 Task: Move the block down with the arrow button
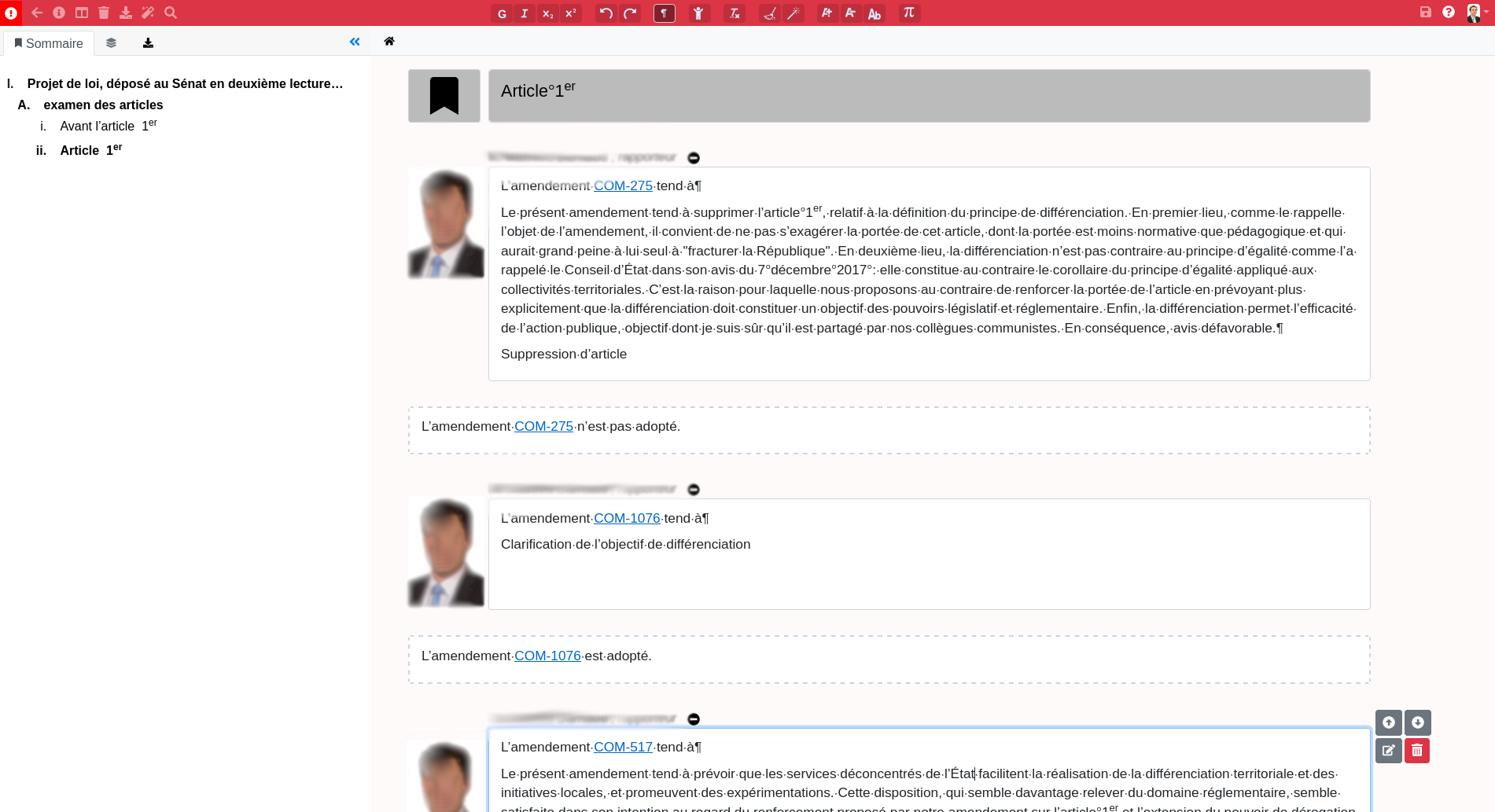tap(1418, 722)
